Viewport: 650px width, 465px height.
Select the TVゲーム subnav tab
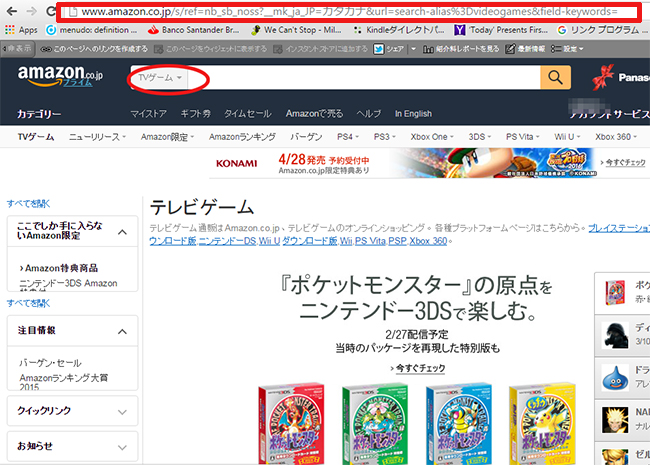36,137
